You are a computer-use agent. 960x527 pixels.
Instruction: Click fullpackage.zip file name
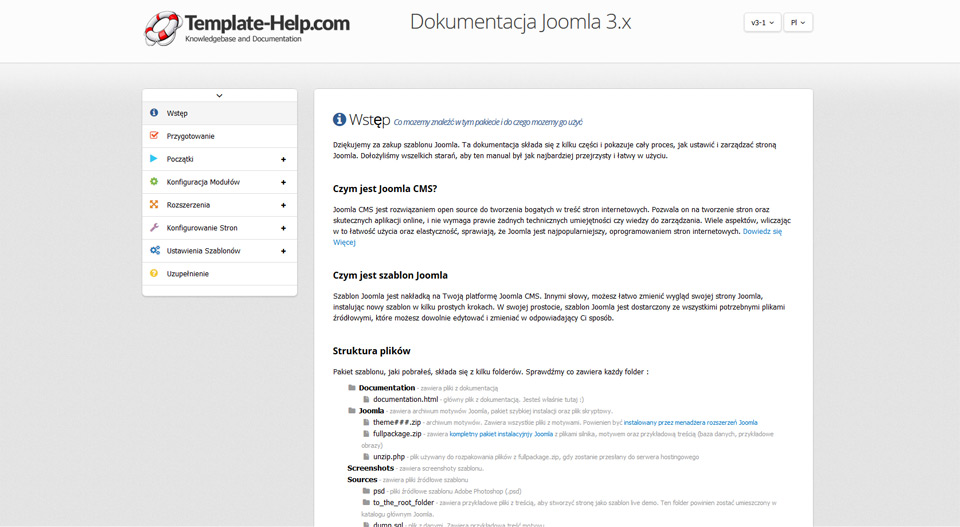click(397, 434)
